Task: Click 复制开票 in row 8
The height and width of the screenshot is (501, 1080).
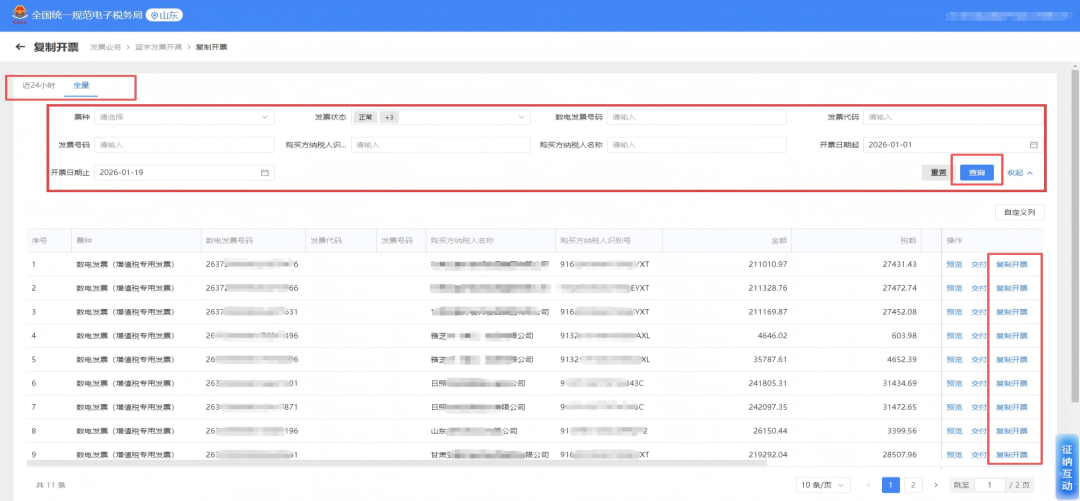Action: [x=1011, y=431]
